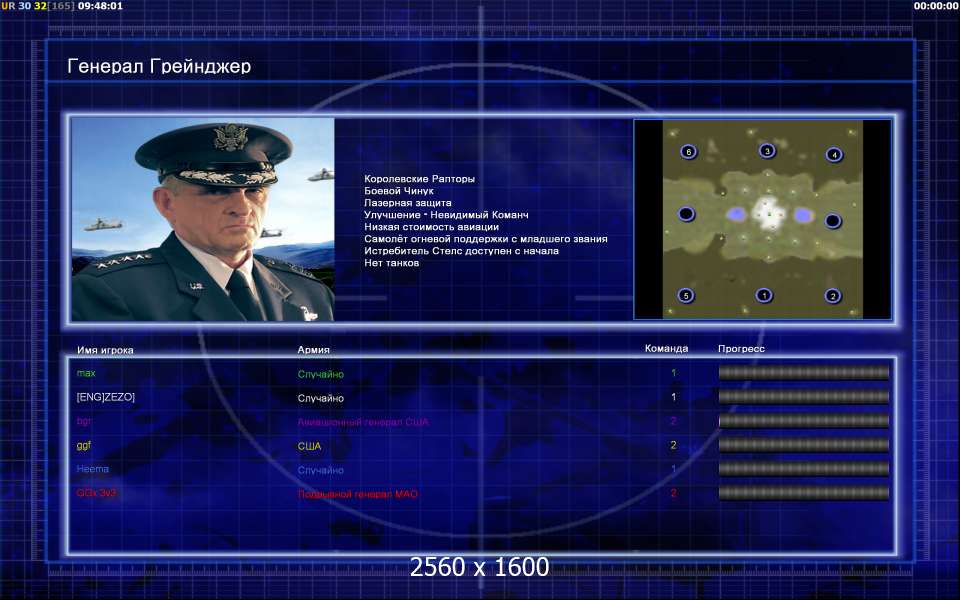Image resolution: width=960 pixels, height=600 pixels.
Task: Click the "Королевские Рапторы" ability line
Action: (419, 179)
